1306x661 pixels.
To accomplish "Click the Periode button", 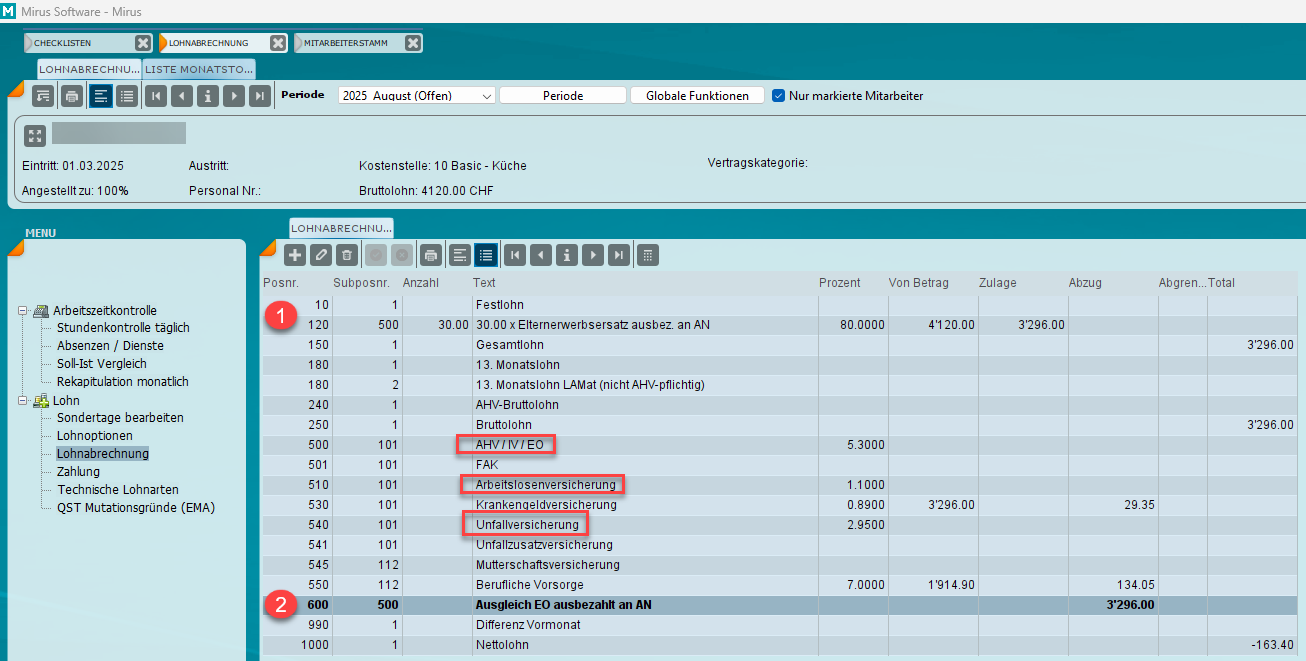I will click(x=563, y=96).
